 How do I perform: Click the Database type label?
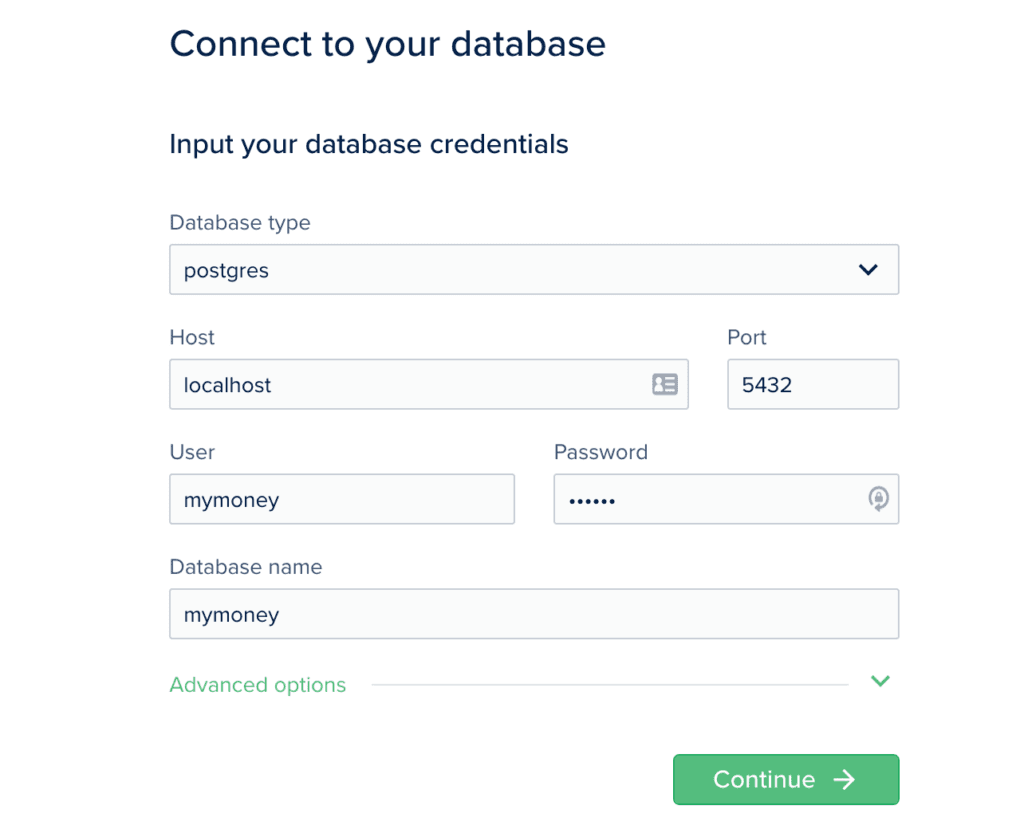click(x=240, y=223)
